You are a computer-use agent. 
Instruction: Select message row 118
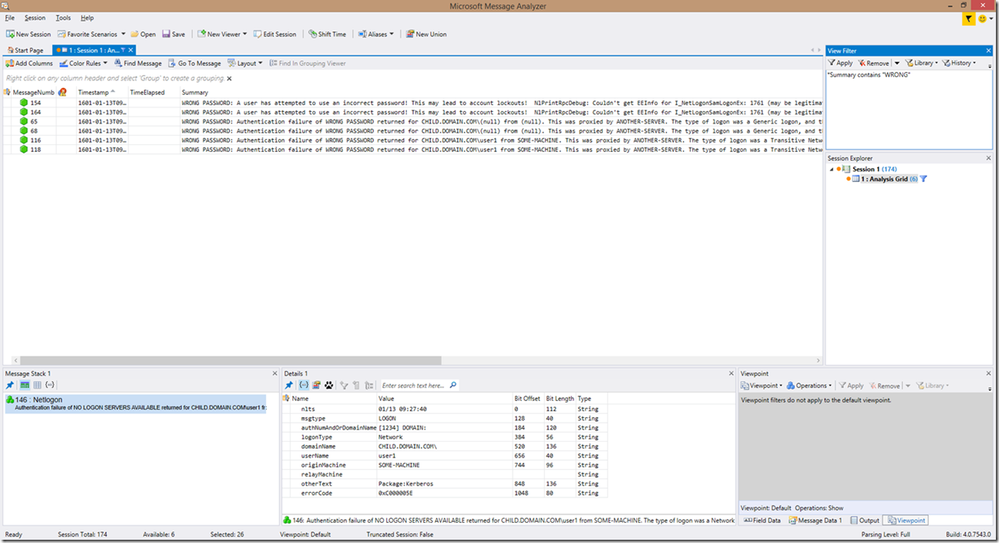(413, 150)
